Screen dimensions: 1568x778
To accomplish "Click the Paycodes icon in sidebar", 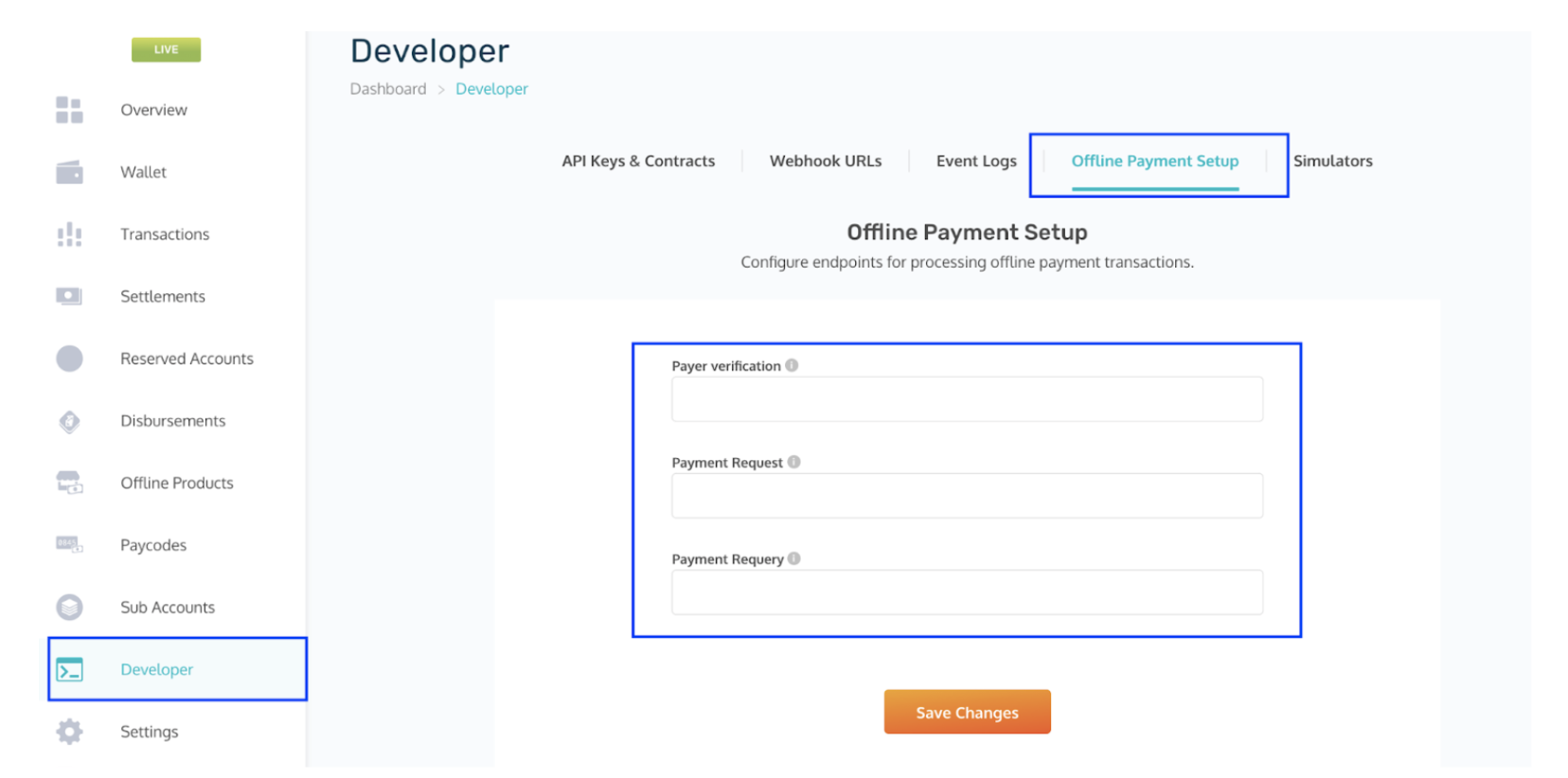I will (x=69, y=544).
